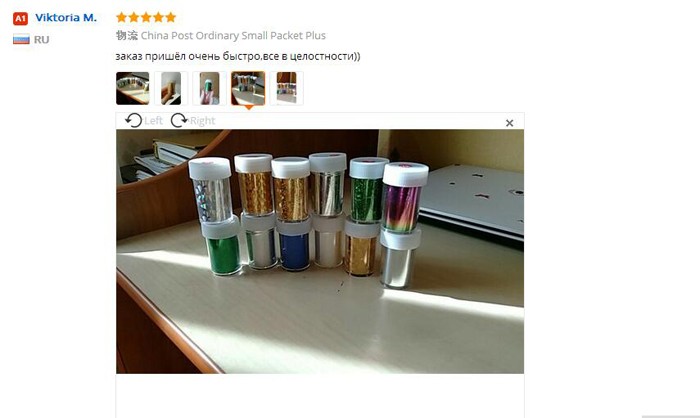Click the Left rotation label

[x=154, y=121]
